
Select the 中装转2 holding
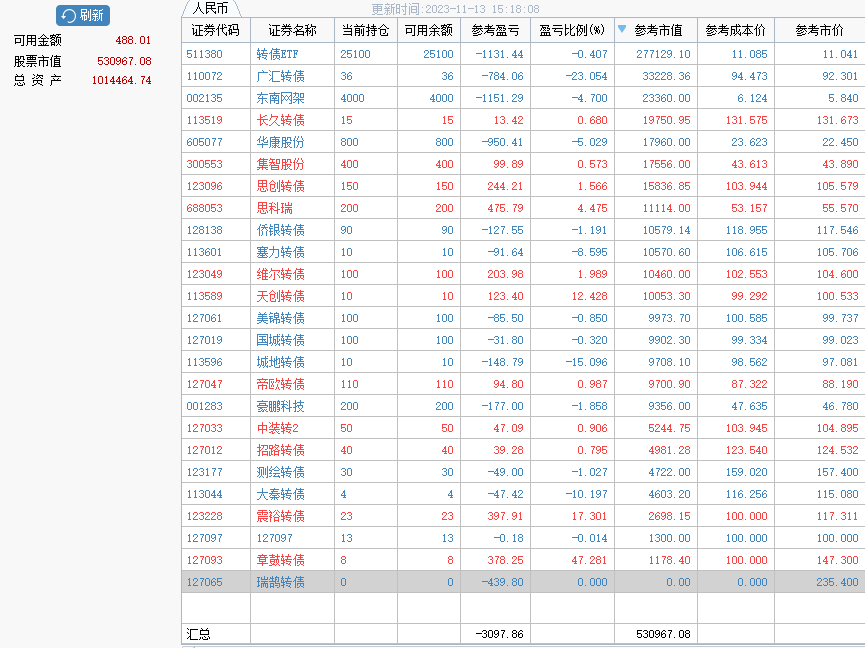point(277,428)
